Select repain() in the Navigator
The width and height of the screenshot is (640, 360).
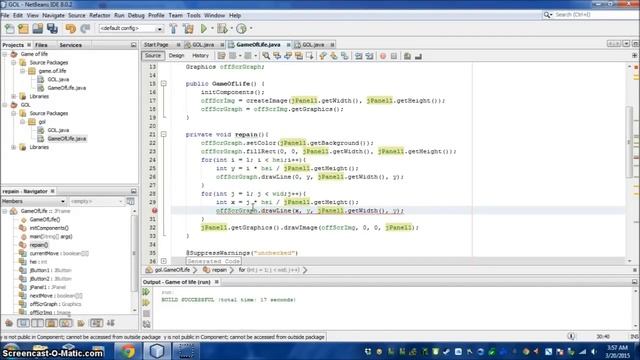pyautogui.click(x=39, y=245)
